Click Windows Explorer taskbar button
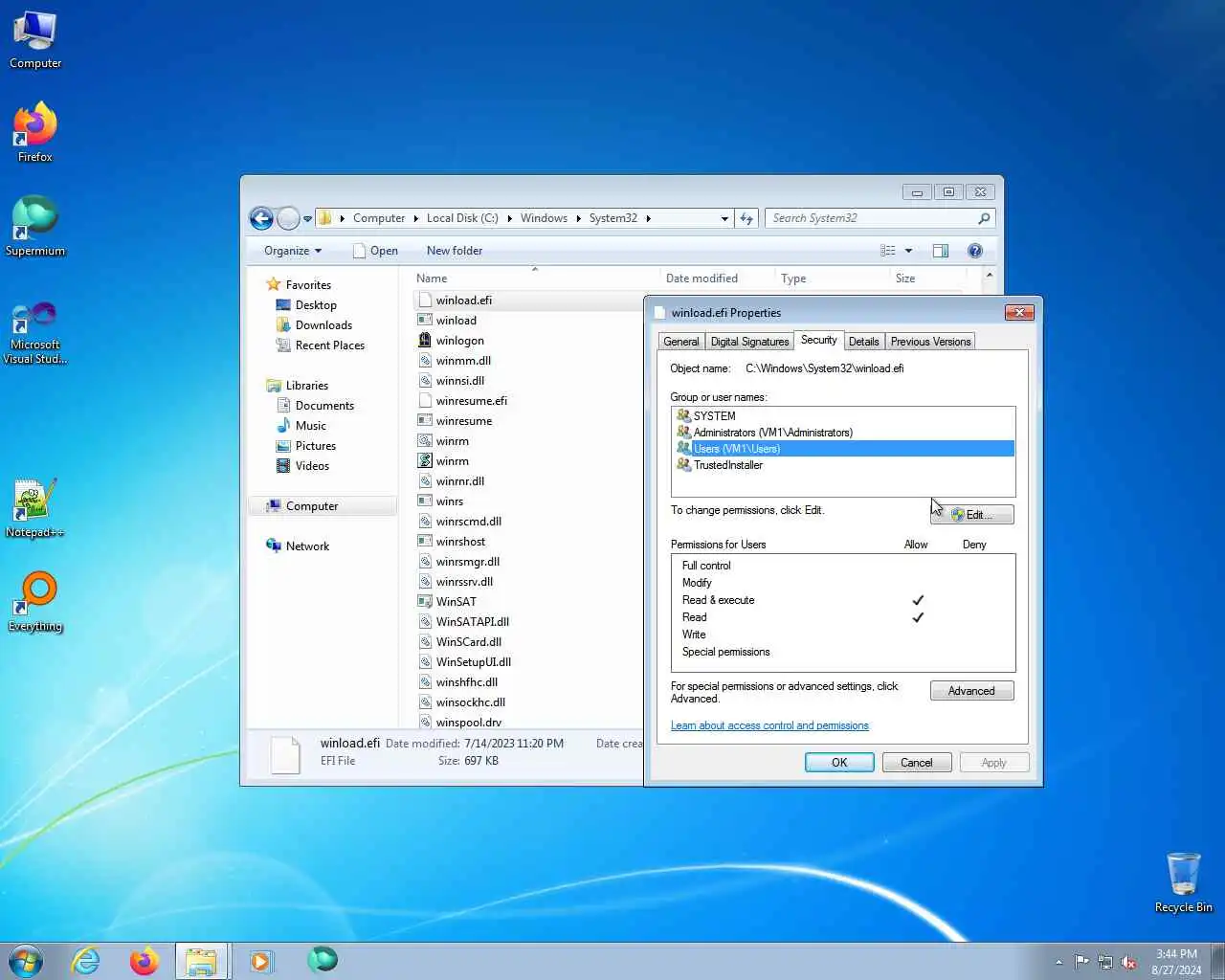The image size is (1225, 980). tap(202, 961)
